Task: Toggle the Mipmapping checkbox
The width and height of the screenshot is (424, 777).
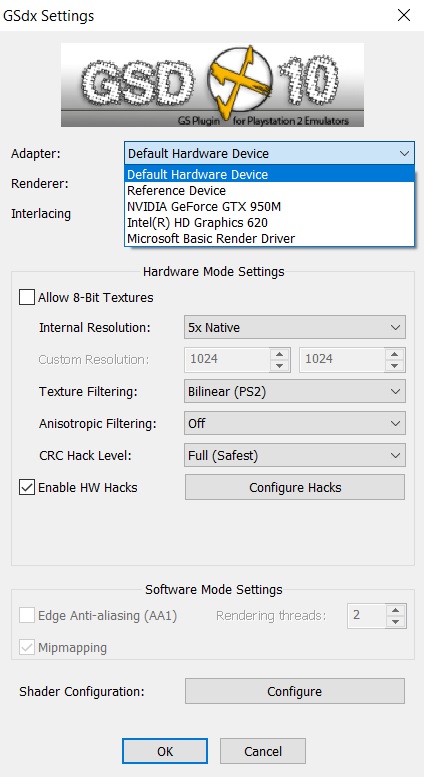Action: [27, 648]
